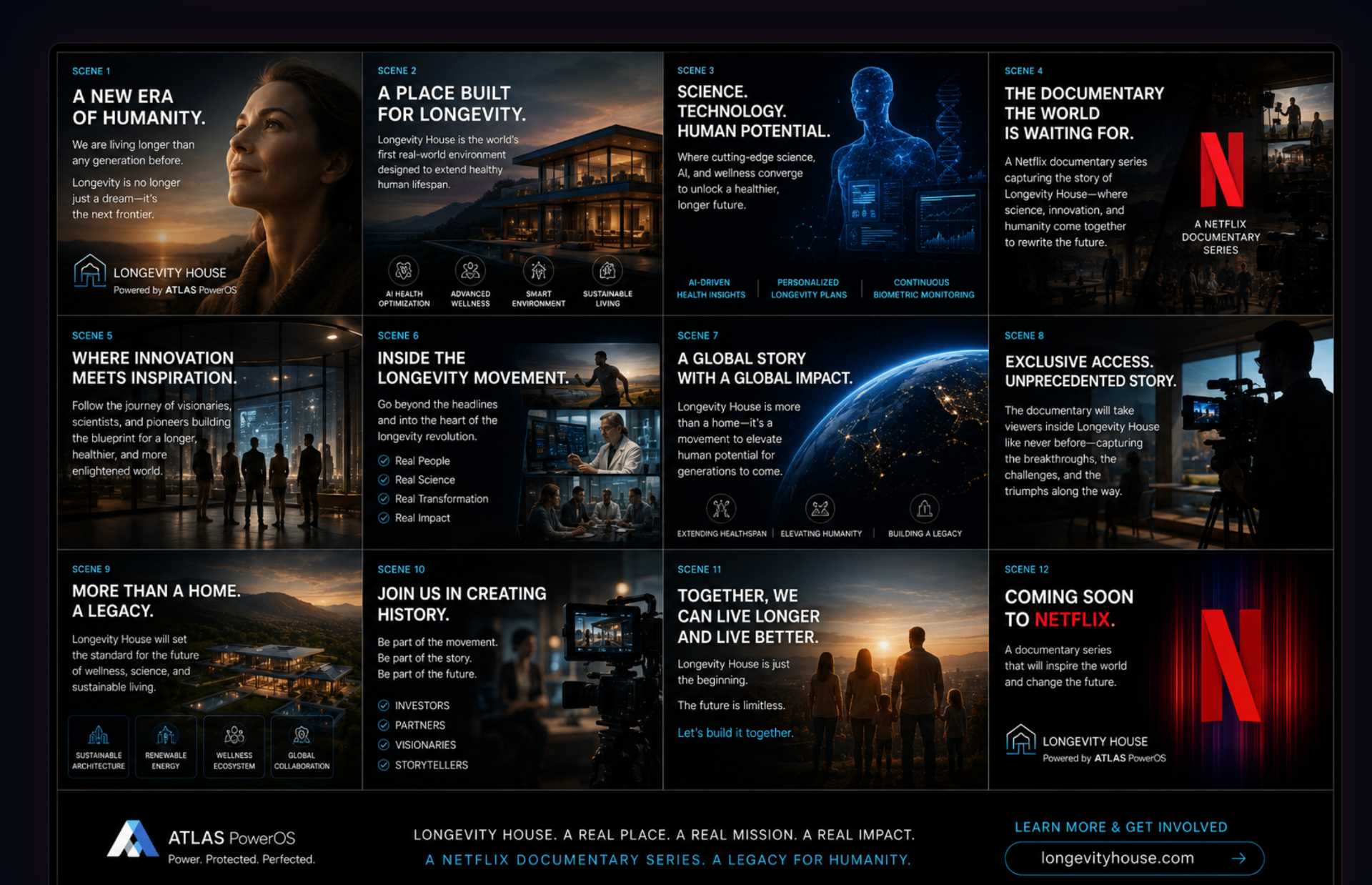Image resolution: width=1372 pixels, height=885 pixels.
Task: Click the AI Health Optimization icon
Action: coord(404,271)
